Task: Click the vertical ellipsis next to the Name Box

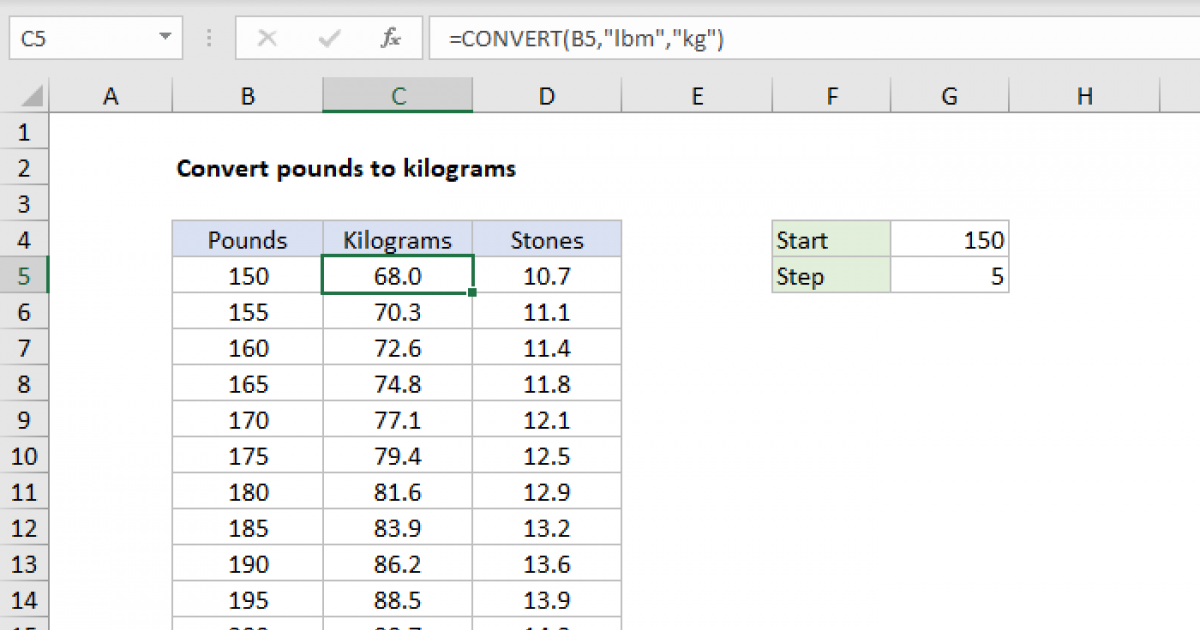Action: [208, 38]
